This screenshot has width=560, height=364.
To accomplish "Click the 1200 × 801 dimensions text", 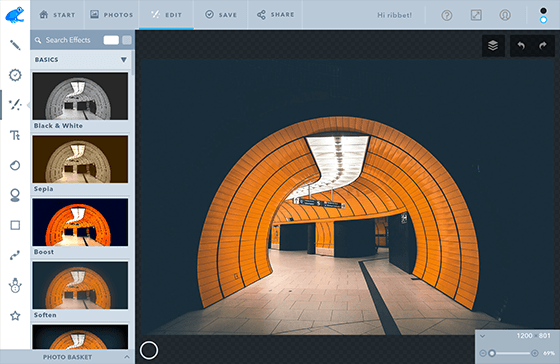I will pyautogui.click(x=534, y=336).
